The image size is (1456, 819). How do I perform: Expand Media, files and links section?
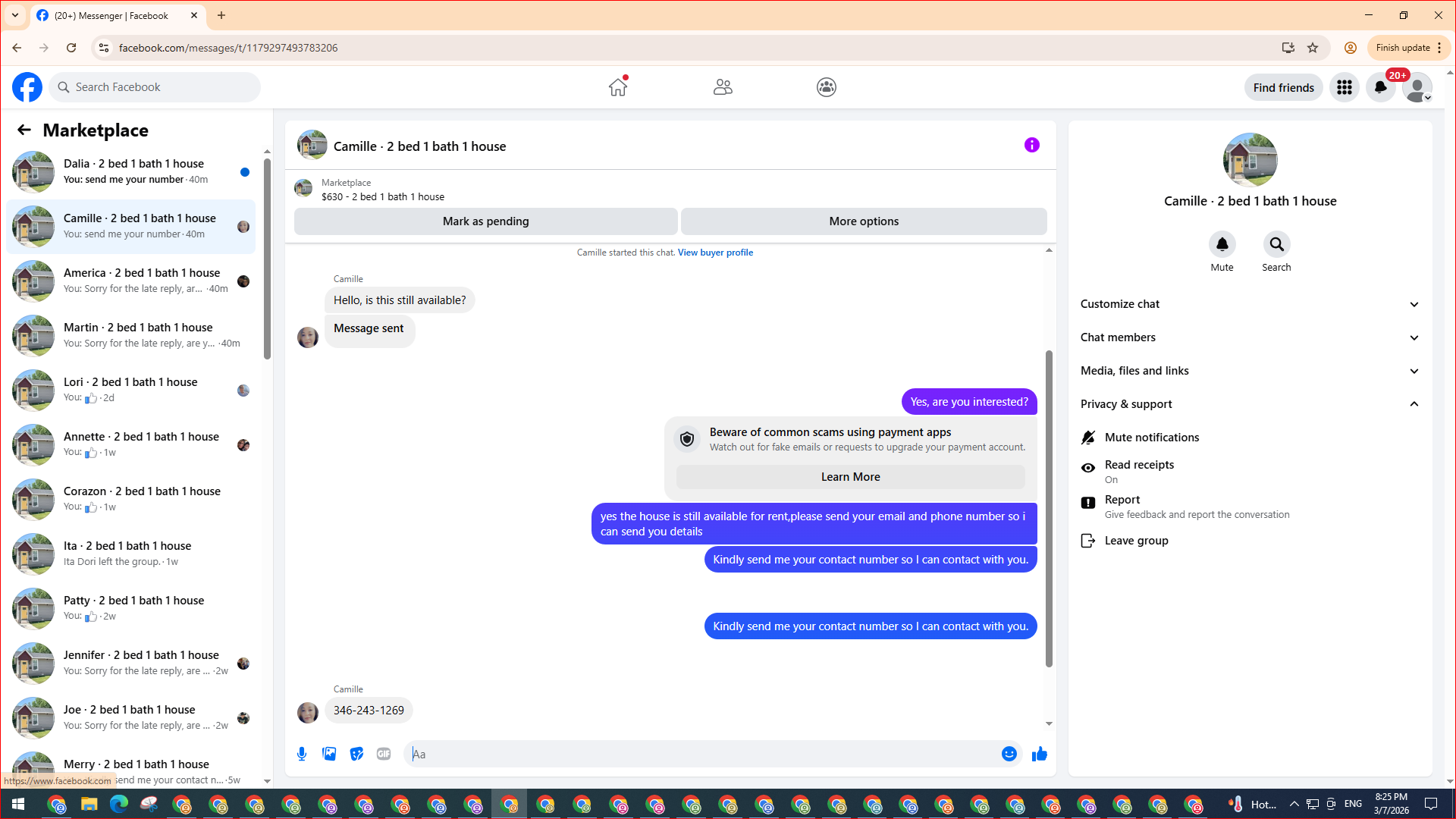pos(1250,371)
